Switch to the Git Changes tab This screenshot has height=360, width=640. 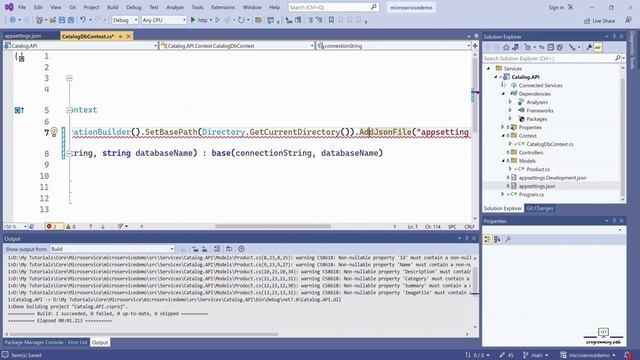click(x=540, y=208)
